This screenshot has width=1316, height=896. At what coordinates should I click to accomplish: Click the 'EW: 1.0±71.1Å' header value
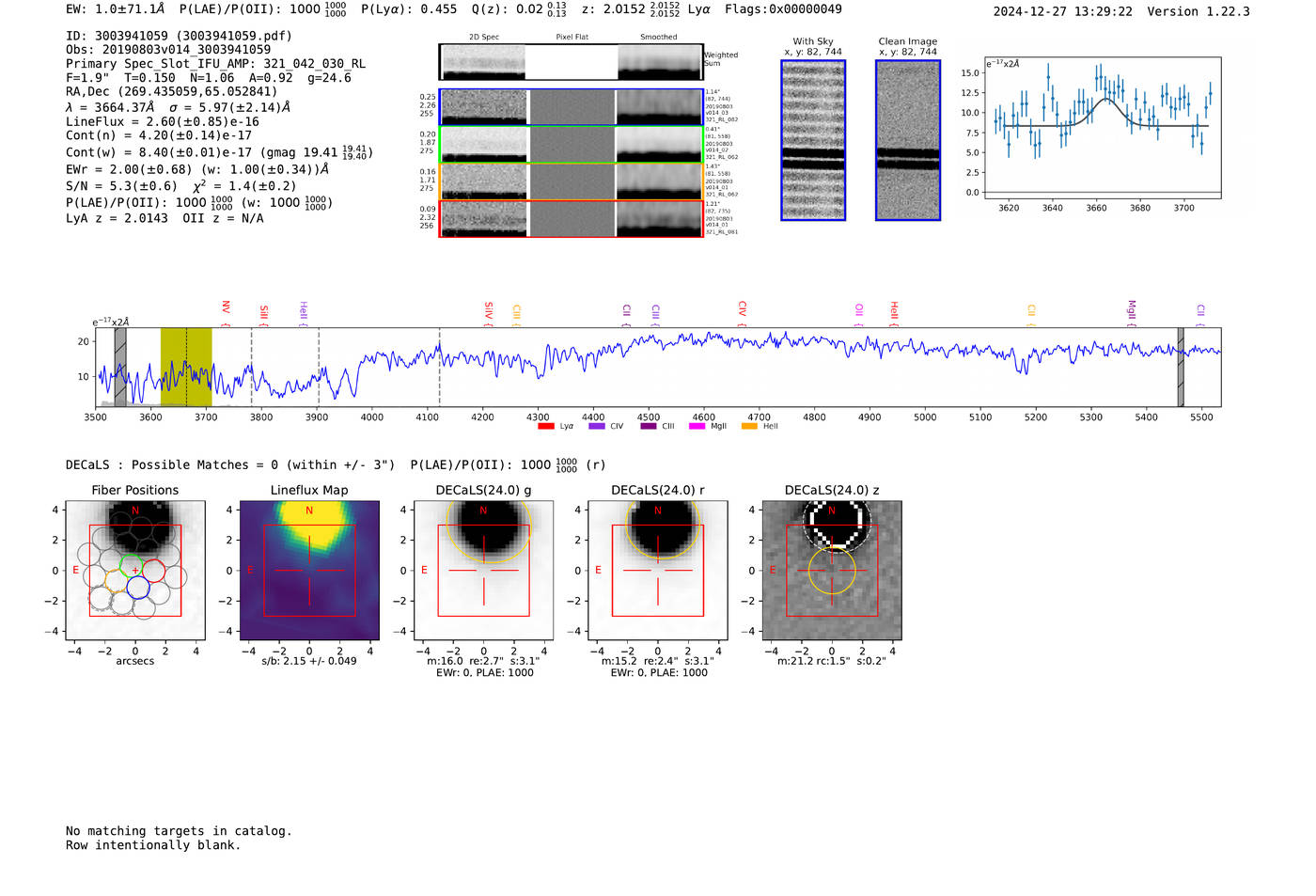[x=115, y=8]
